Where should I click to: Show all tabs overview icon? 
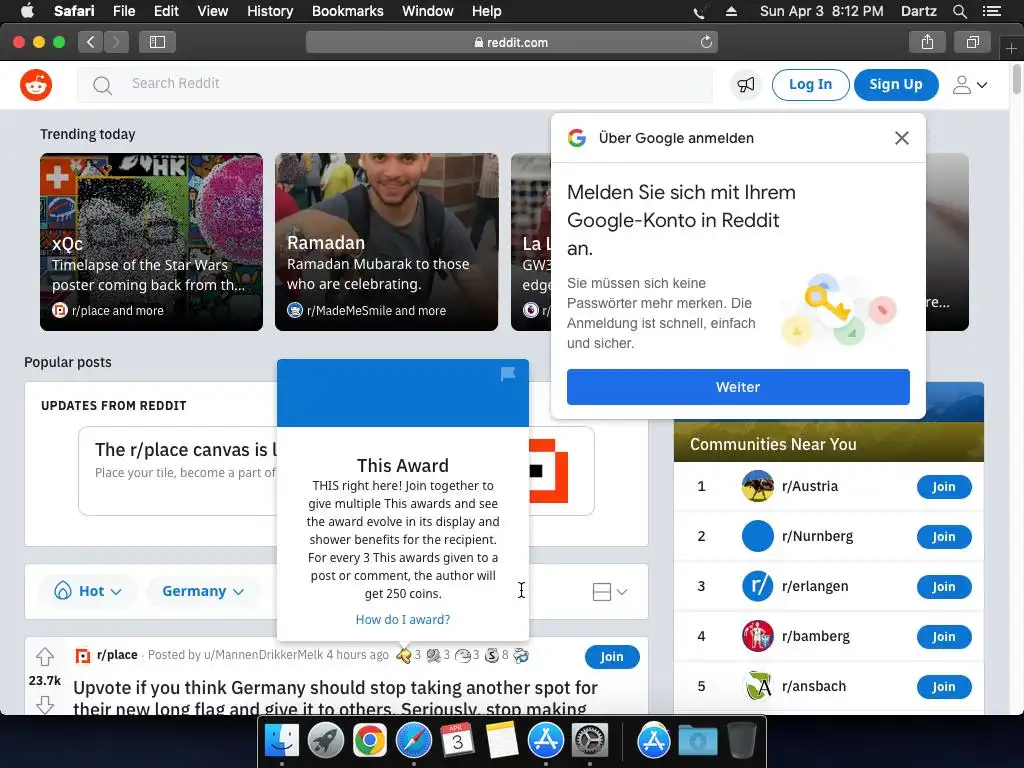click(972, 42)
